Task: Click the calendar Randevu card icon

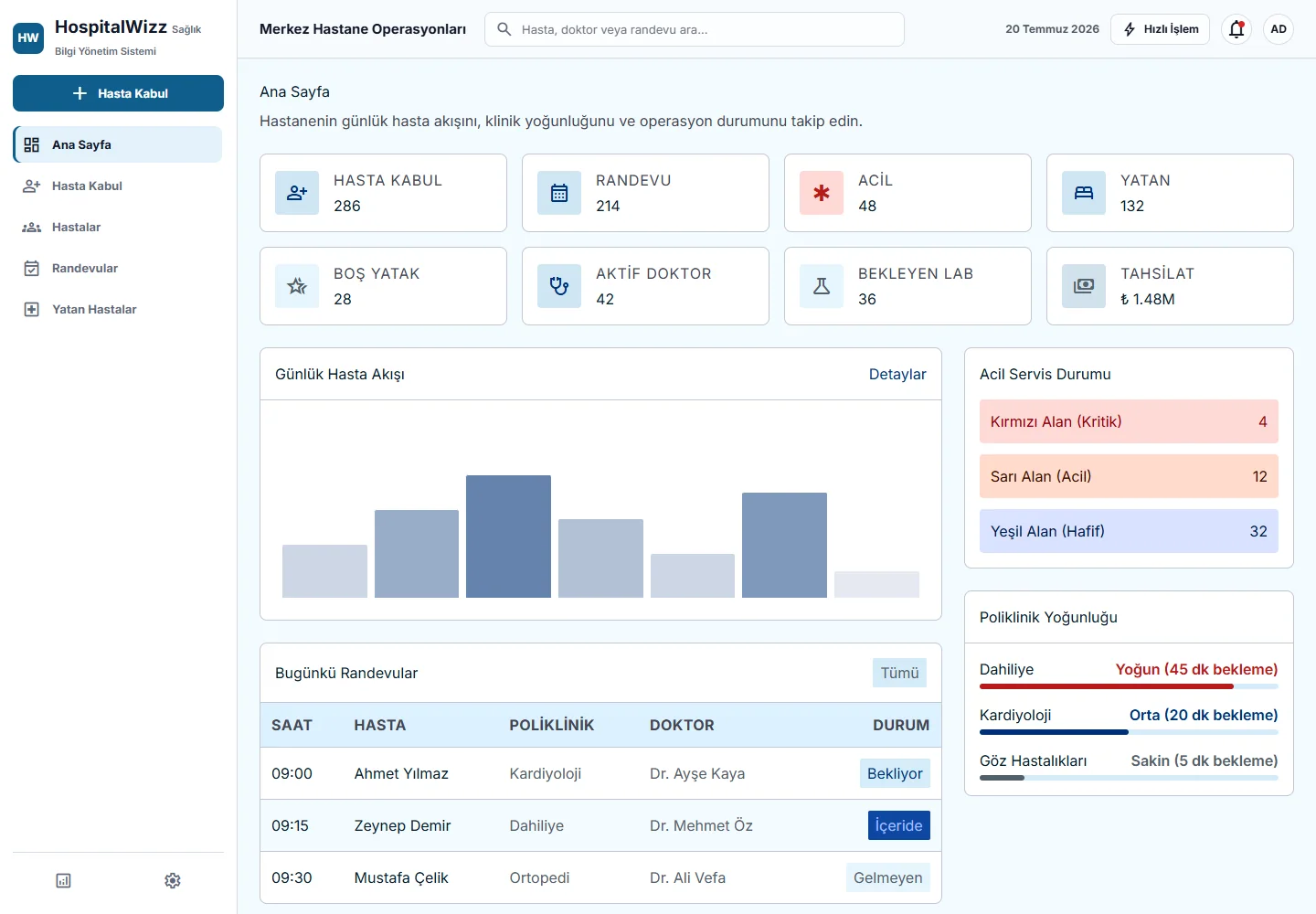Action: 559,193
